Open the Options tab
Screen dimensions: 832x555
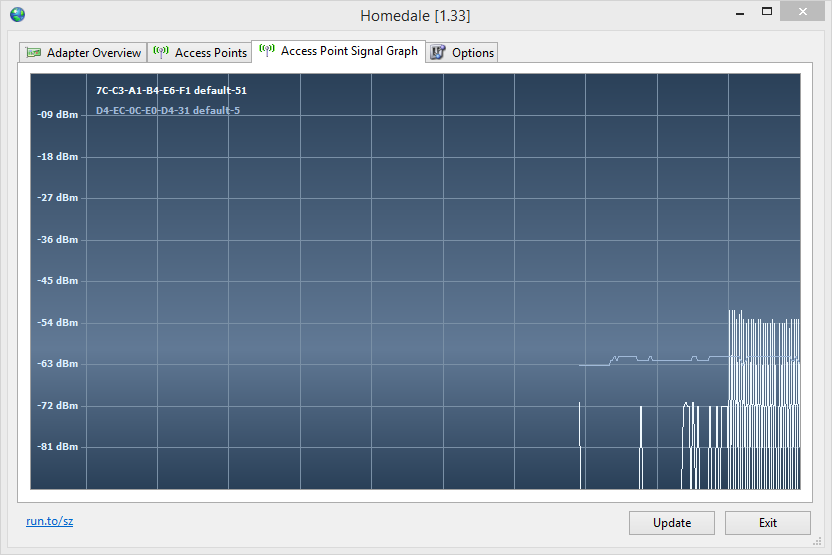pyautogui.click(x=462, y=53)
